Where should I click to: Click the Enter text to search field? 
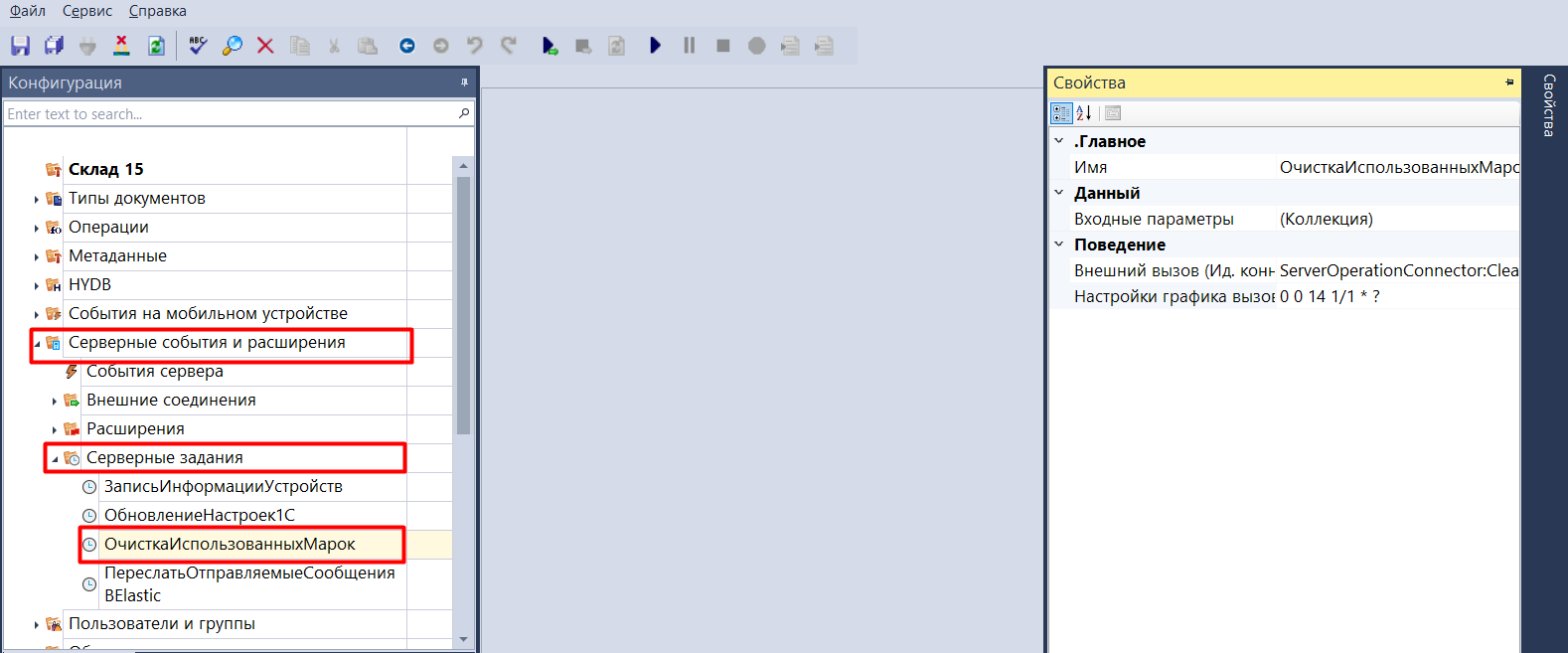click(230, 114)
